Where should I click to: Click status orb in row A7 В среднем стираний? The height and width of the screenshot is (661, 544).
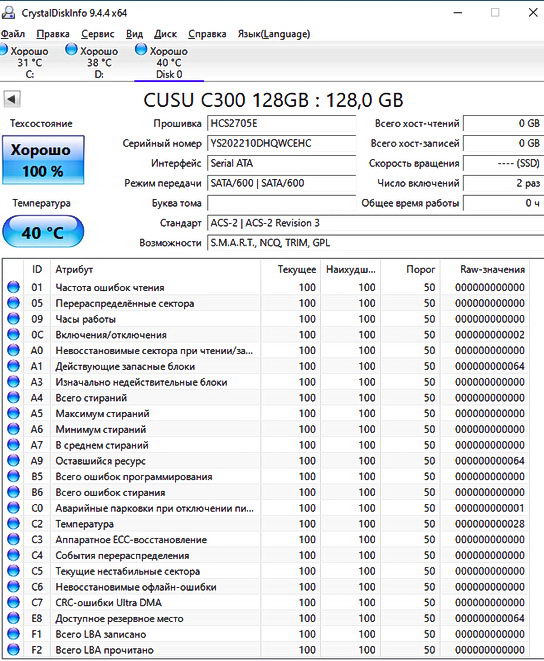coord(13,445)
